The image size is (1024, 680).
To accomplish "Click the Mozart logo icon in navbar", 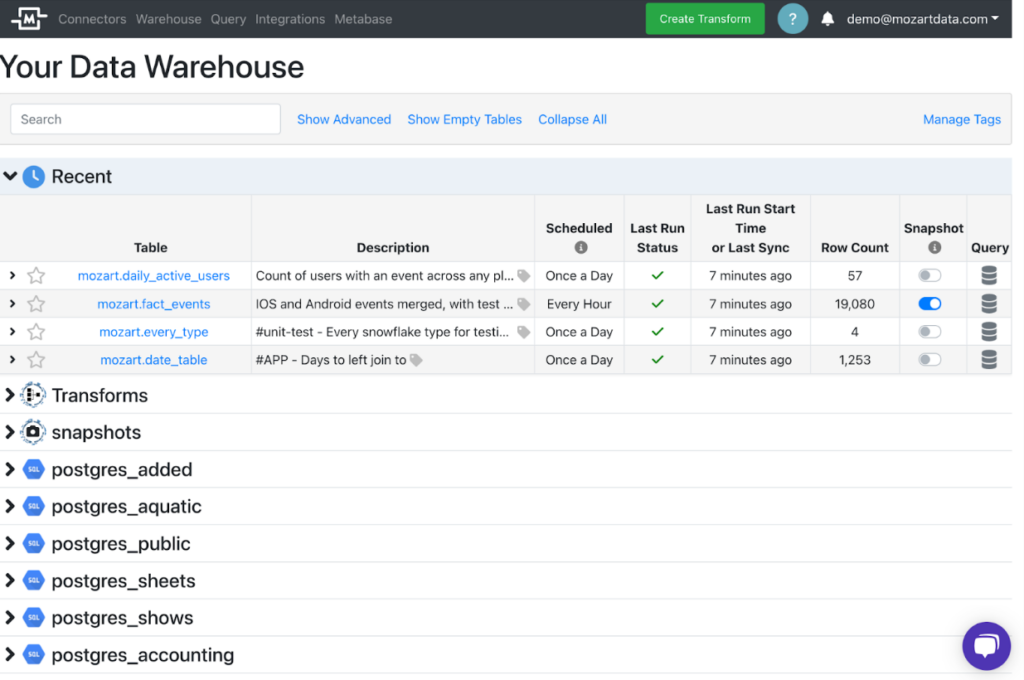I will [x=29, y=19].
